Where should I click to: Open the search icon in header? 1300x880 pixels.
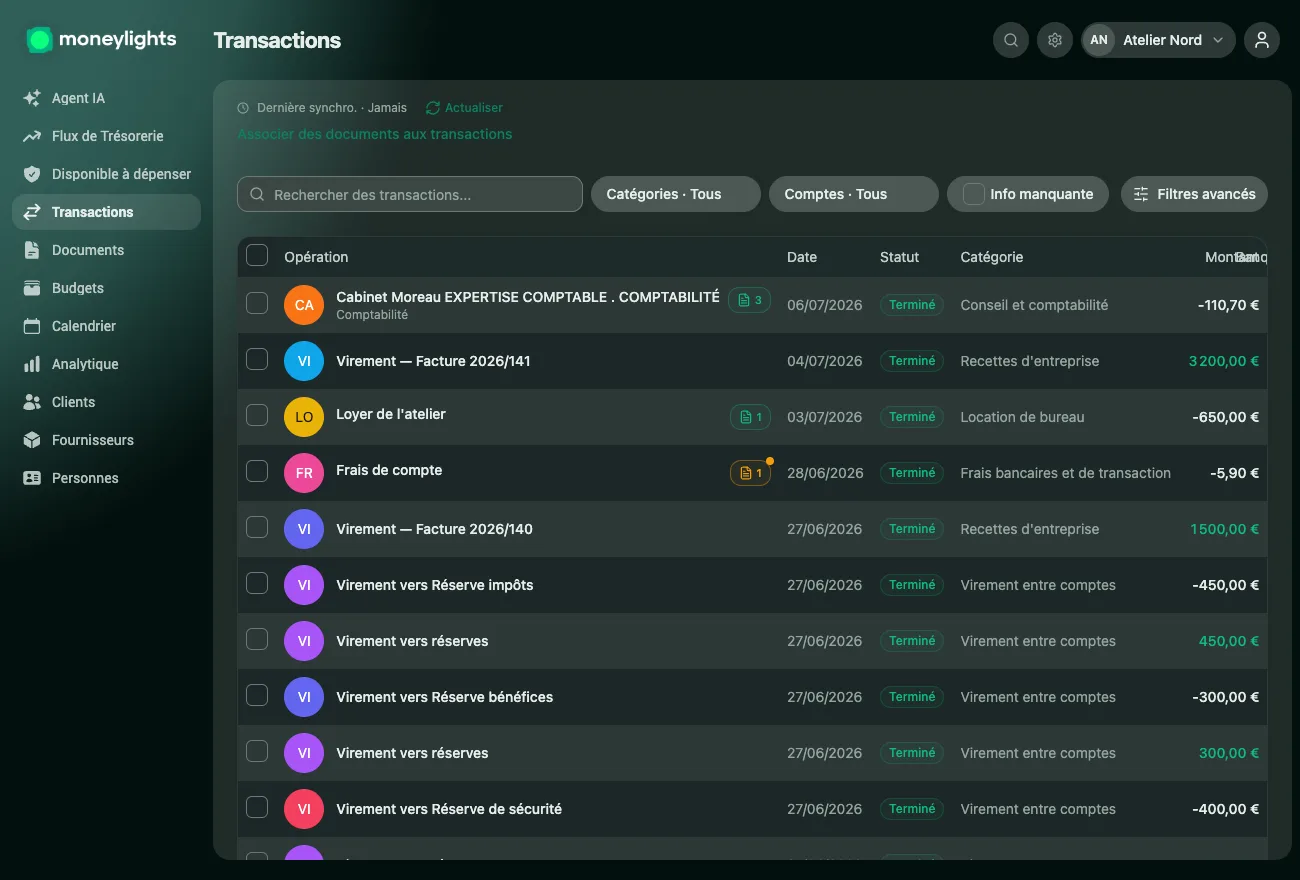coord(1011,40)
